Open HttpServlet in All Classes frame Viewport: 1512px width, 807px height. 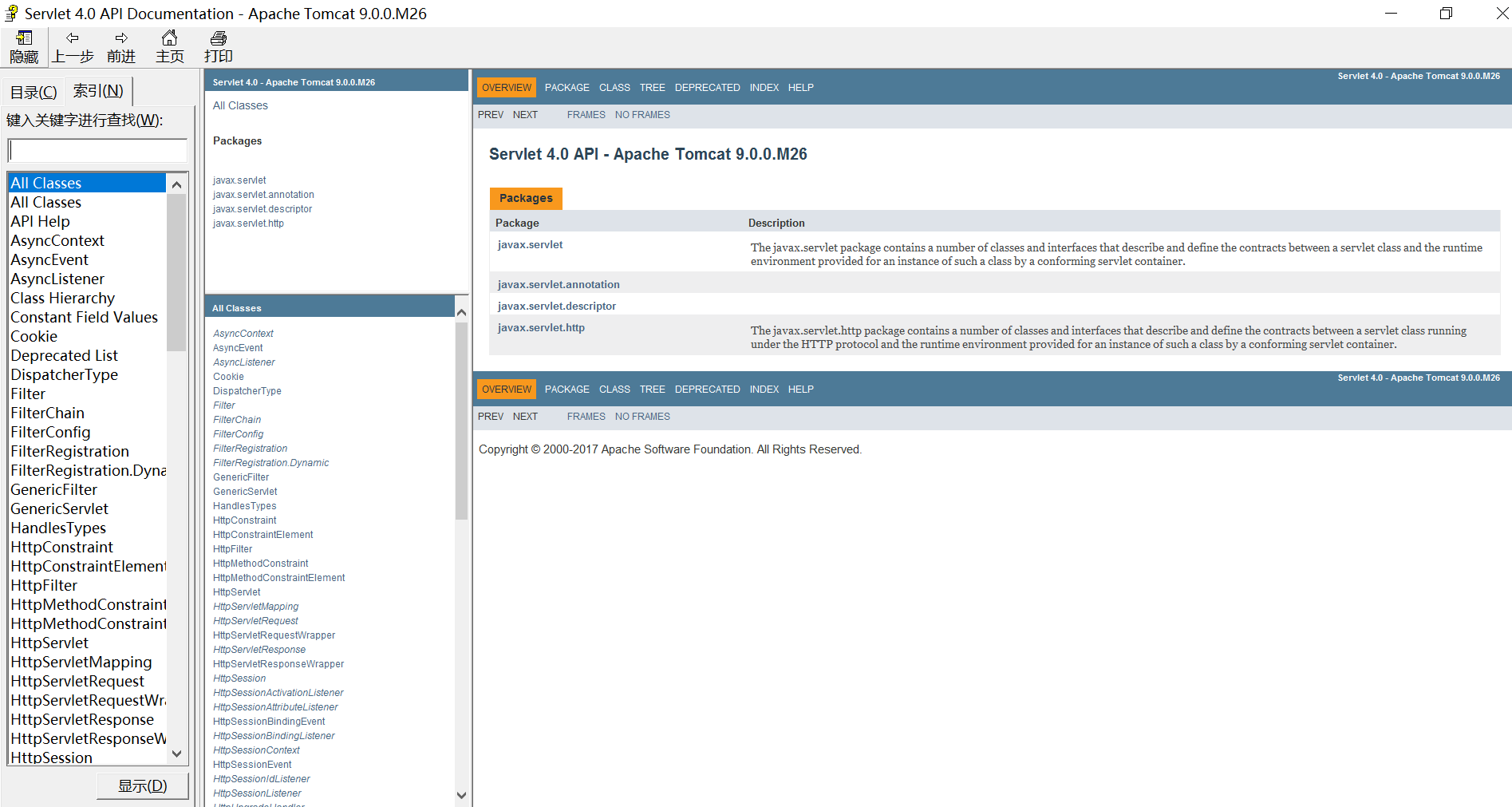coord(237,592)
